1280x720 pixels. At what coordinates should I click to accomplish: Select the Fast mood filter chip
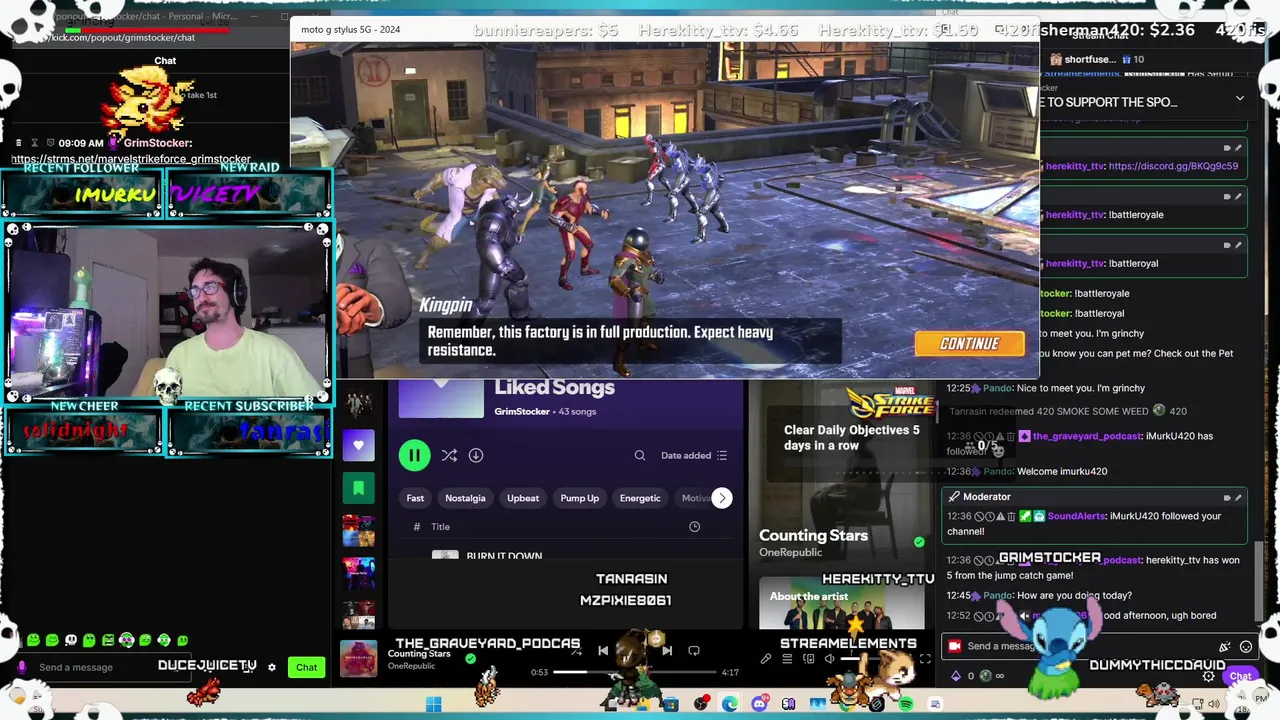click(415, 498)
